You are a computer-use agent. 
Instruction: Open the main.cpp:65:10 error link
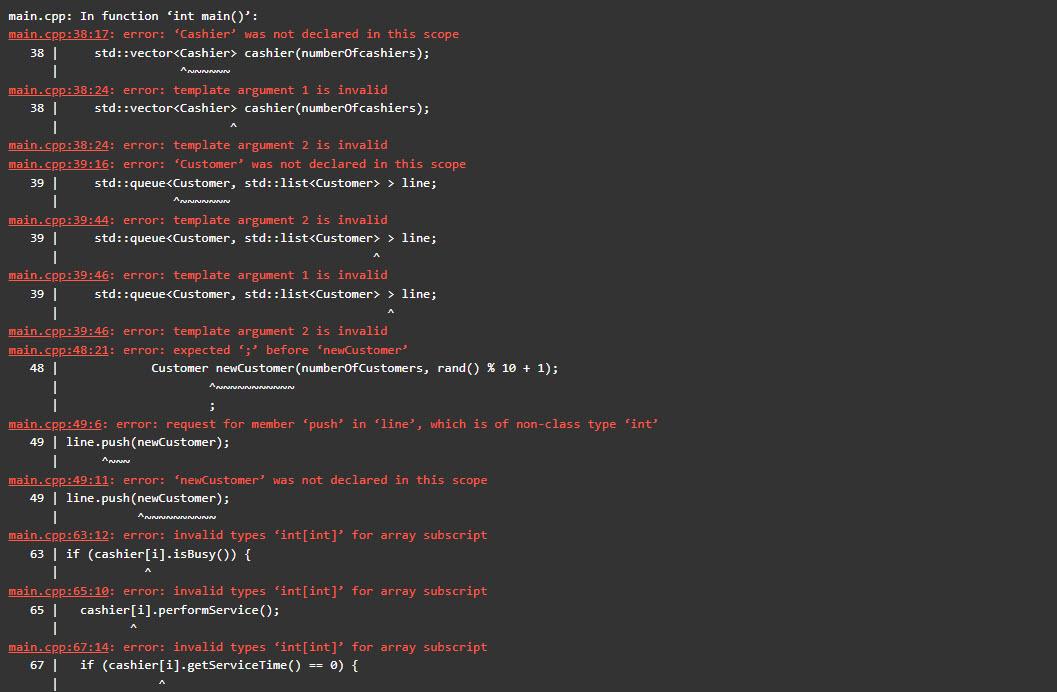coord(58,592)
